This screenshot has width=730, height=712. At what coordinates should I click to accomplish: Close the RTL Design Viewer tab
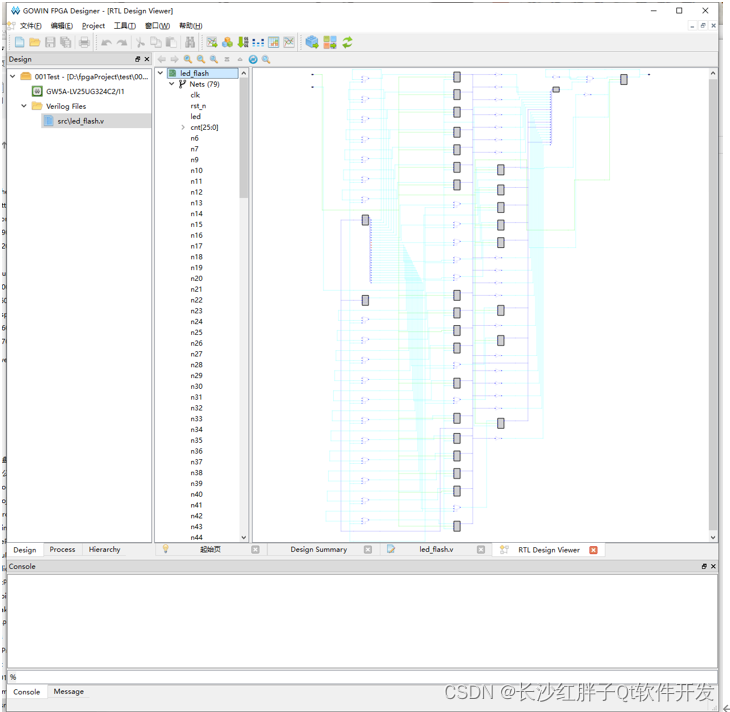(x=593, y=550)
